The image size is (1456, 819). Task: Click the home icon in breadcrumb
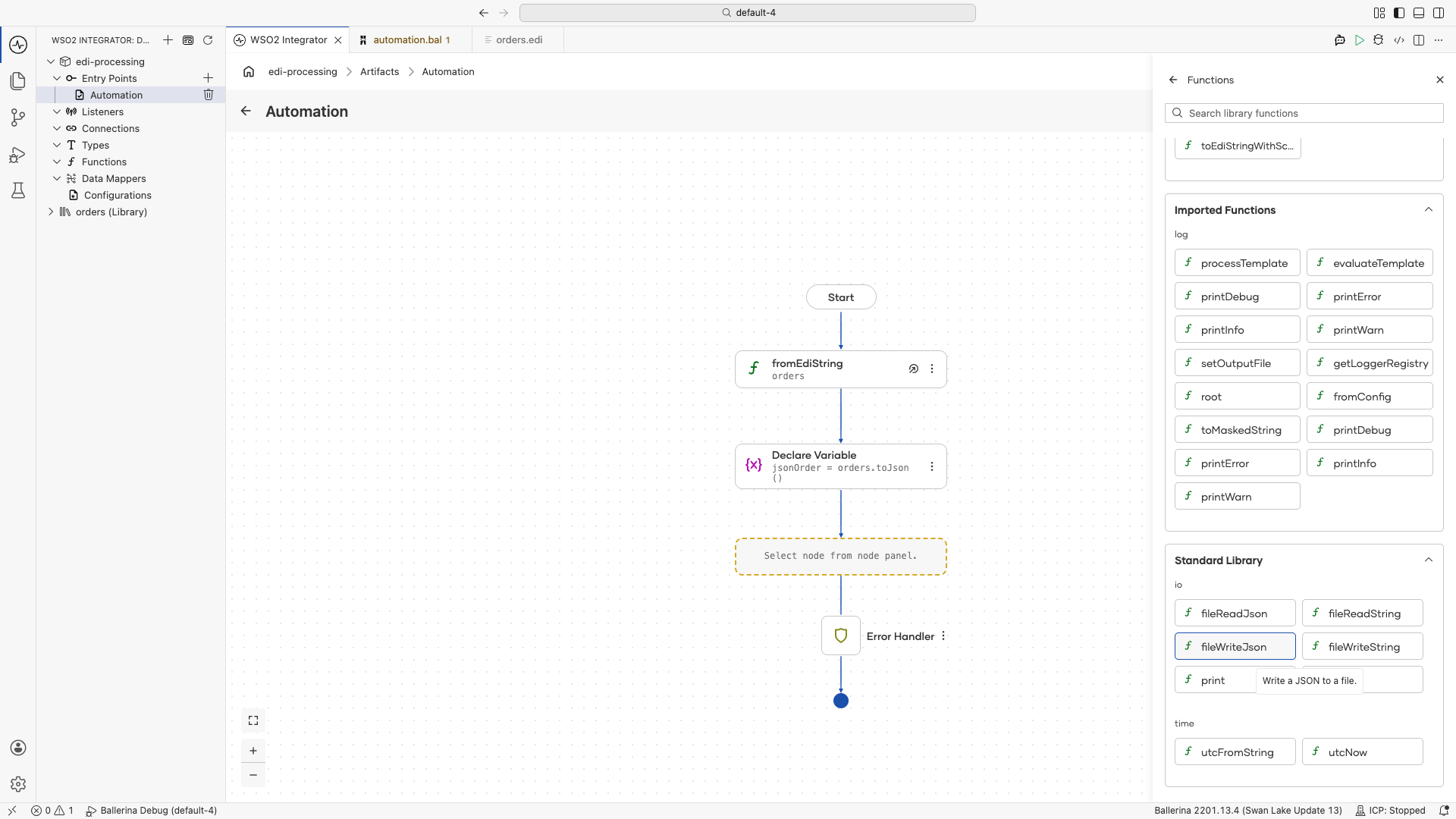click(249, 72)
